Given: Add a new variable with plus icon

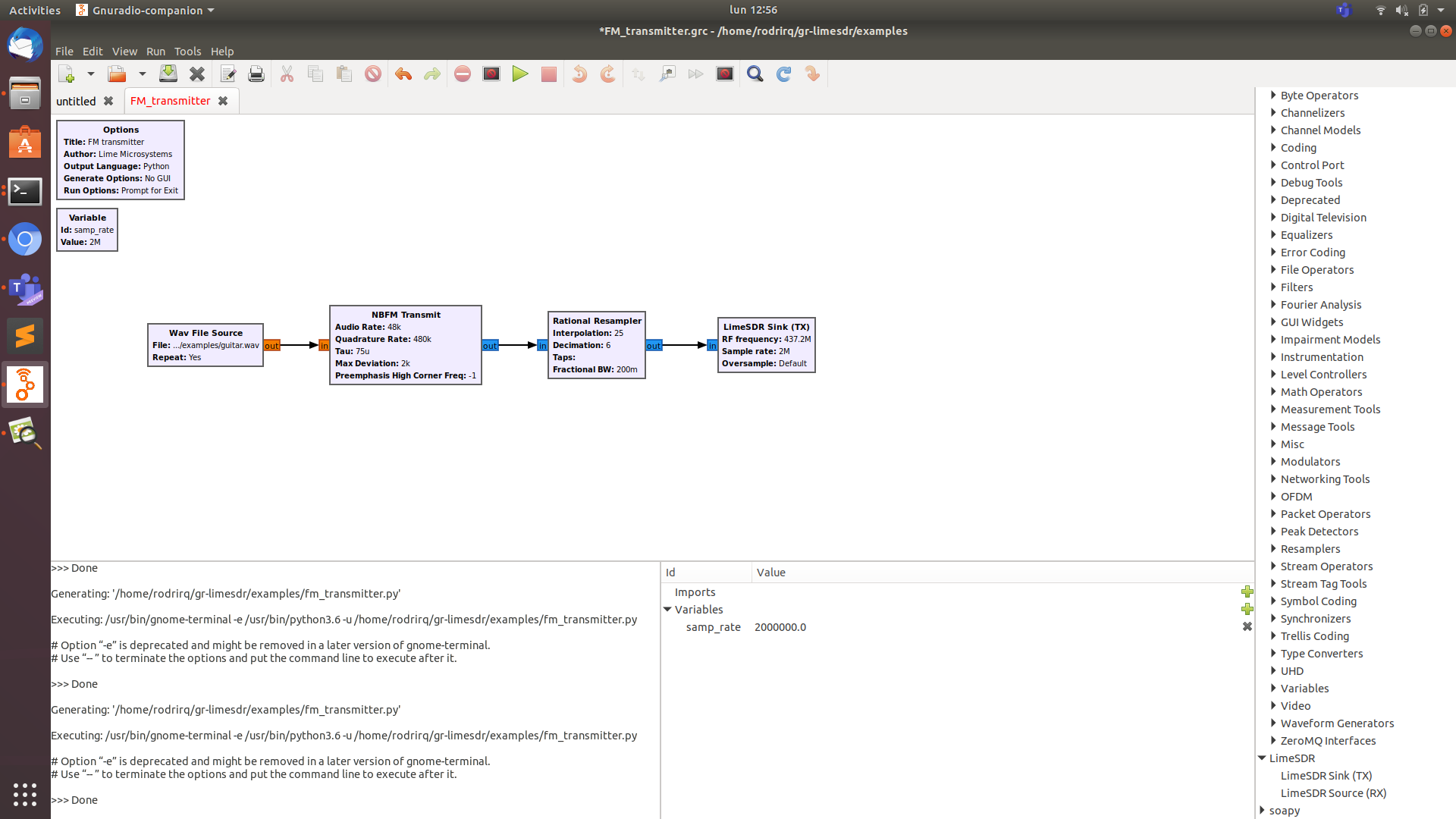Looking at the screenshot, I should pyautogui.click(x=1247, y=609).
